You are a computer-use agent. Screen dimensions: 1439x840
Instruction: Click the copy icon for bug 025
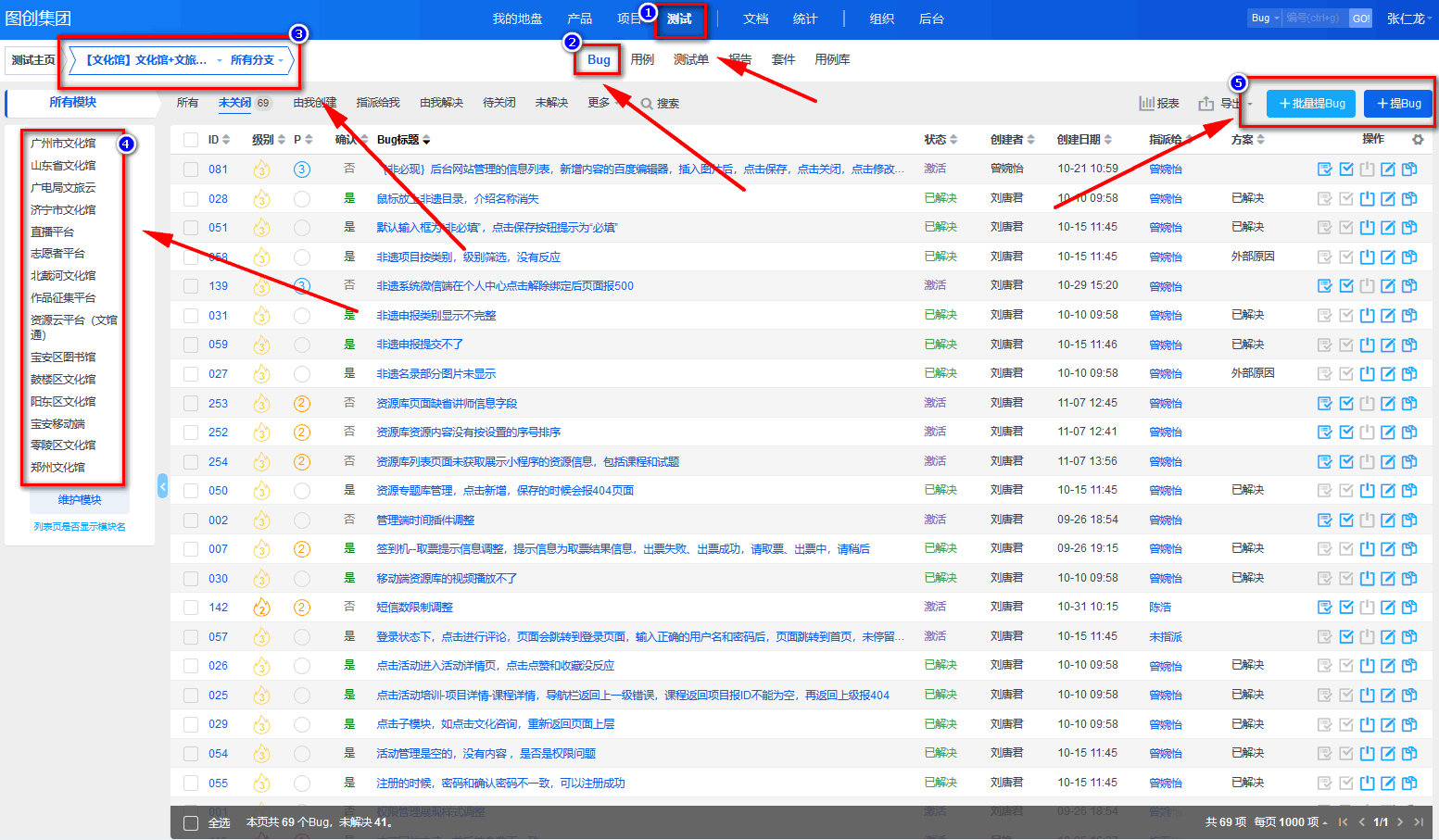coord(1409,695)
